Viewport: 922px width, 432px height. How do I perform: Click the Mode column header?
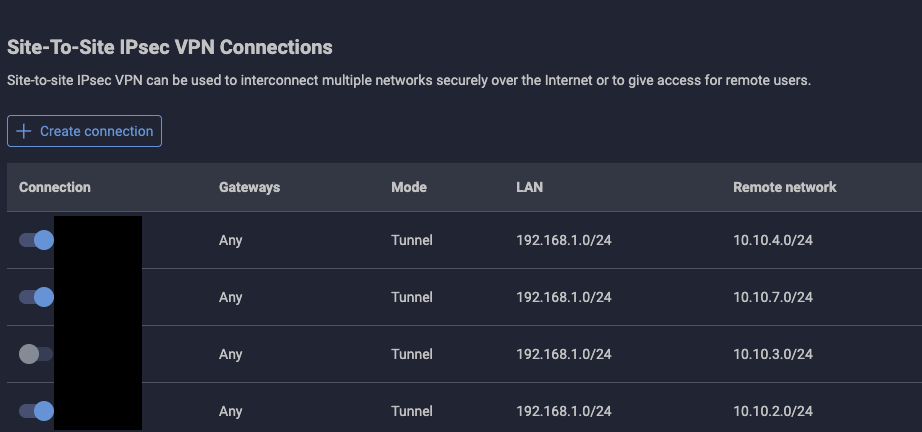pyautogui.click(x=409, y=187)
